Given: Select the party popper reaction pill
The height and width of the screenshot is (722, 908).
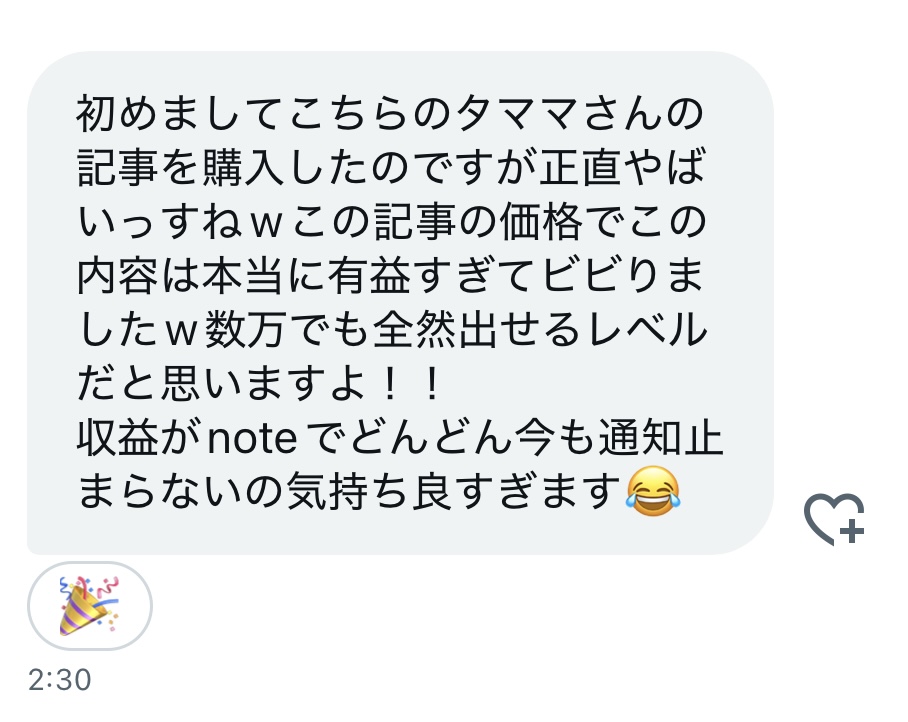Looking at the screenshot, I should [90, 606].
